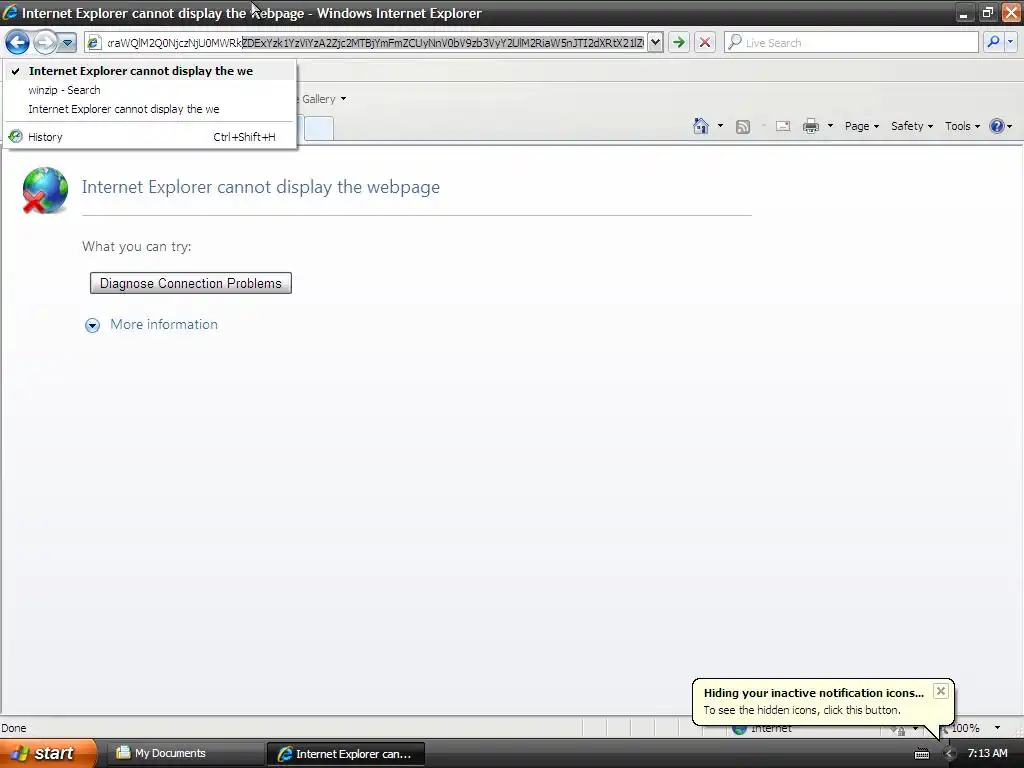Click the page icon beside the address
The image size is (1024, 768).
[94, 42]
